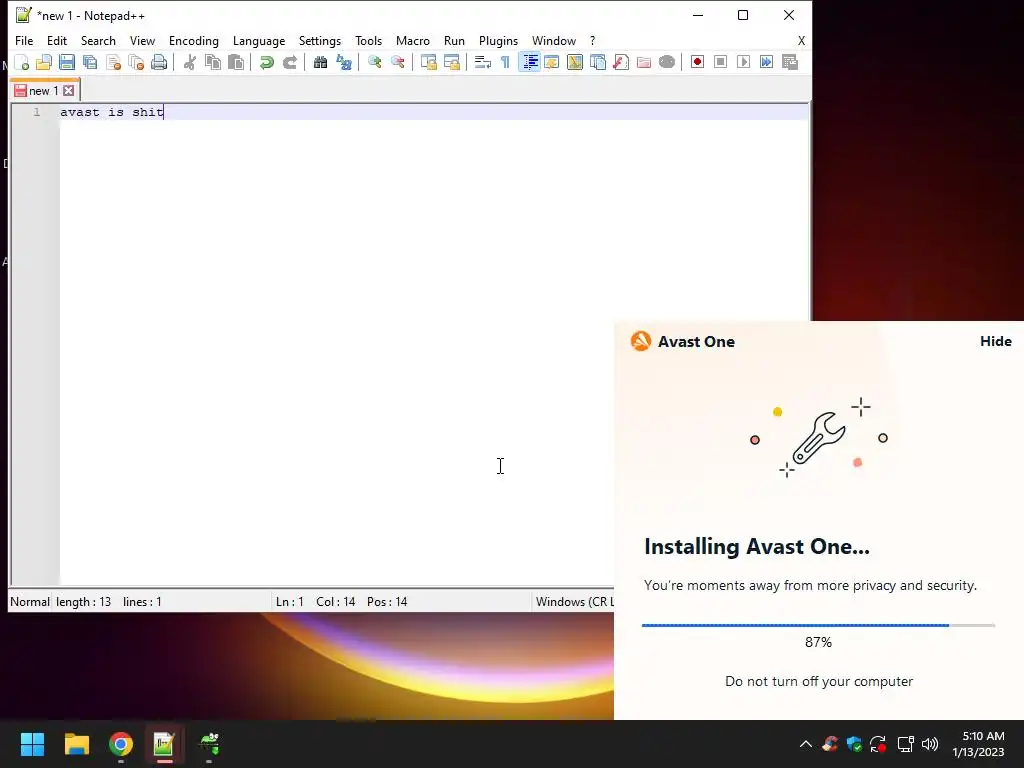Click line number 1 in the margin
The width and height of the screenshot is (1024, 768).
tap(37, 112)
